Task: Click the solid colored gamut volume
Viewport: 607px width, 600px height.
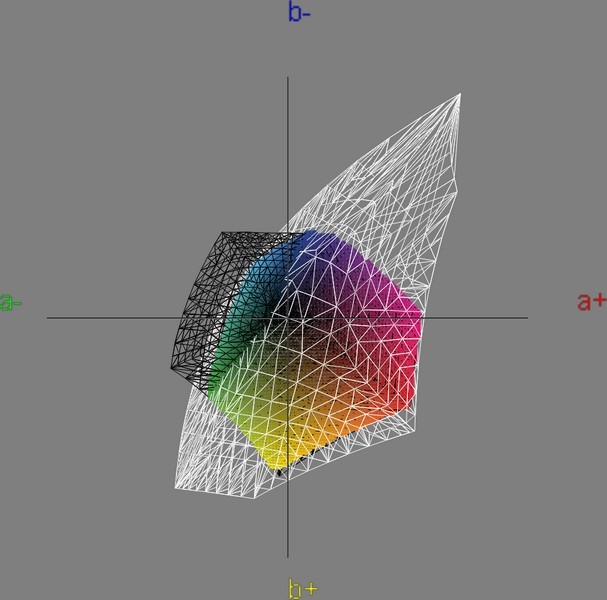Action: coord(314,350)
